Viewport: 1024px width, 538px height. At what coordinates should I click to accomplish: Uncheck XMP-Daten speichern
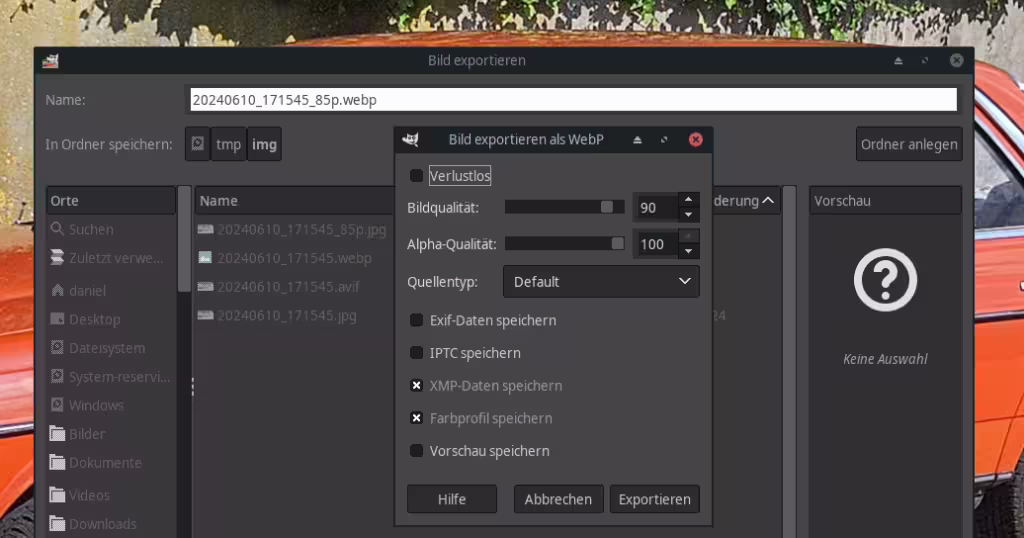(x=416, y=385)
